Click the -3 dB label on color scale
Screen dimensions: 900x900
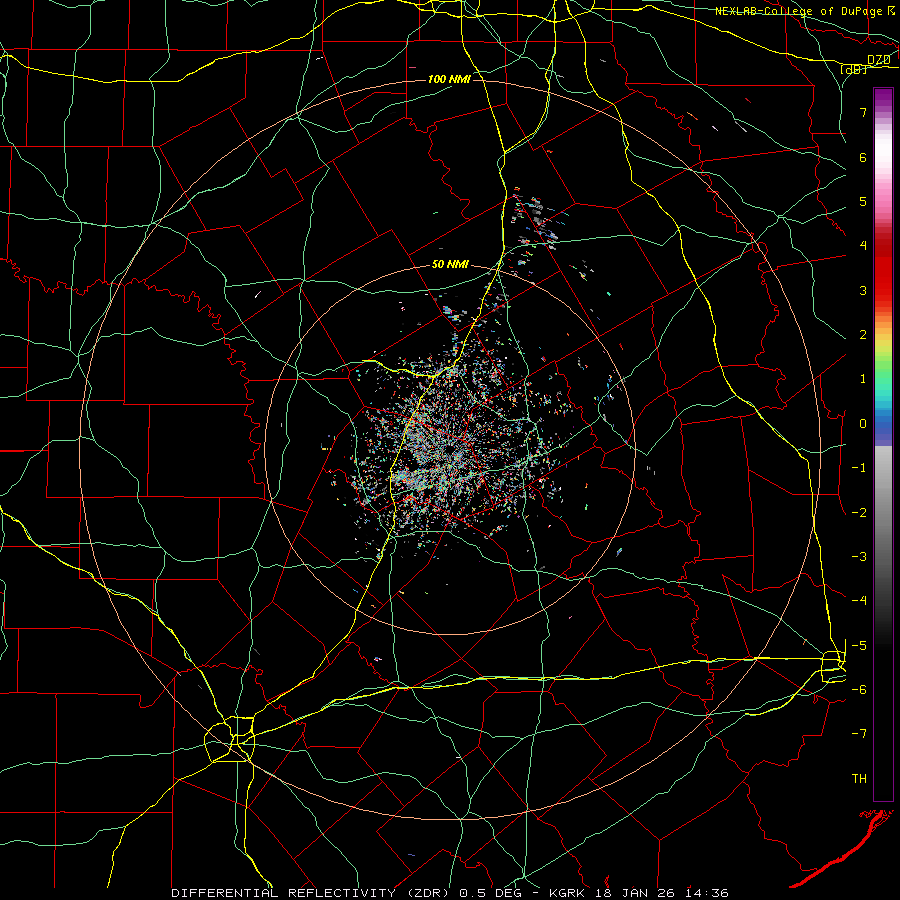point(859,557)
